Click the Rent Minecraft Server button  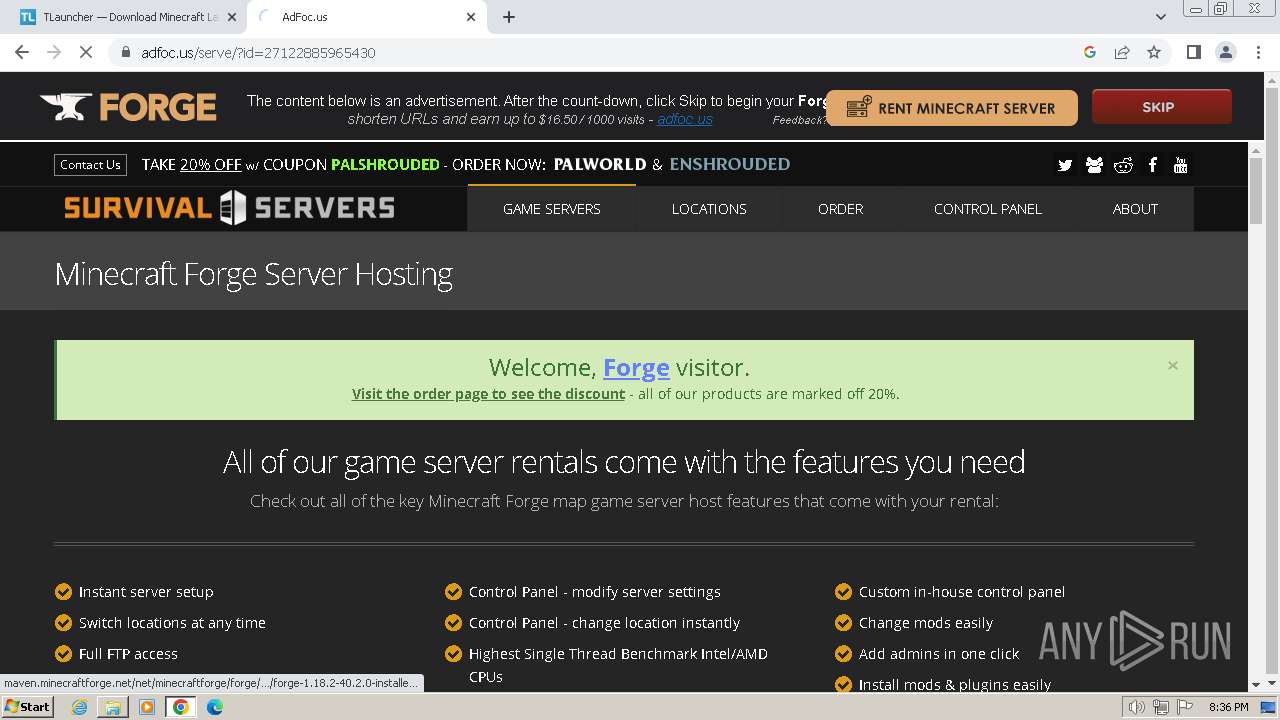[x=951, y=108]
